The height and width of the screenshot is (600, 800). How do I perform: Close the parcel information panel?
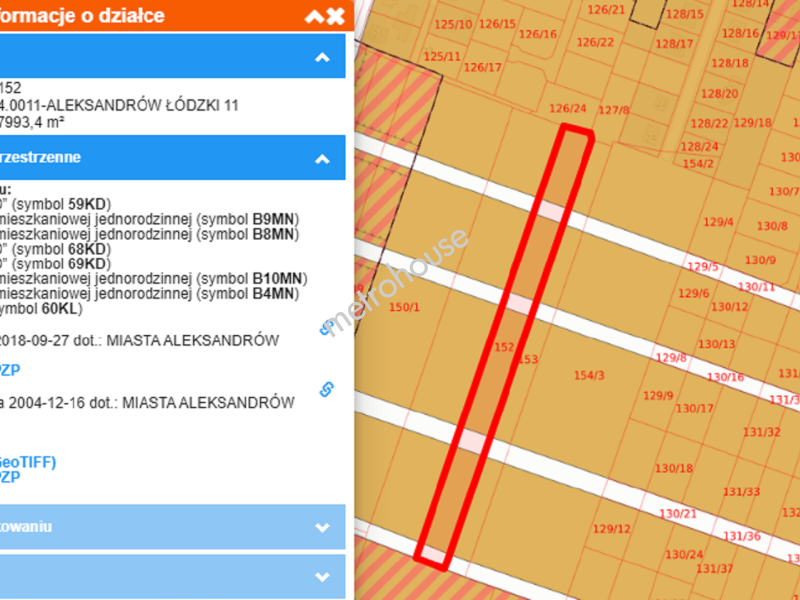pyautogui.click(x=335, y=16)
